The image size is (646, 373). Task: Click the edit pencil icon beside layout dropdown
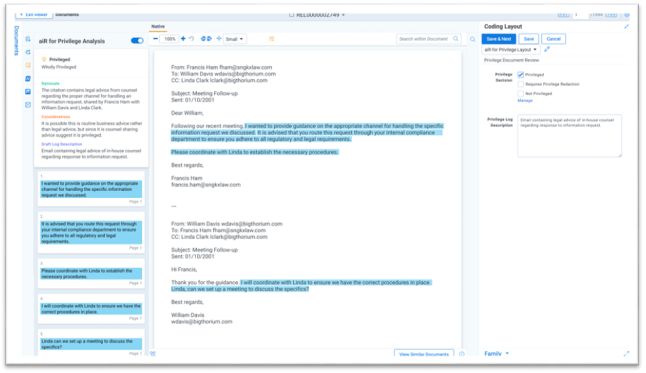pyautogui.click(x=547, y=49)
